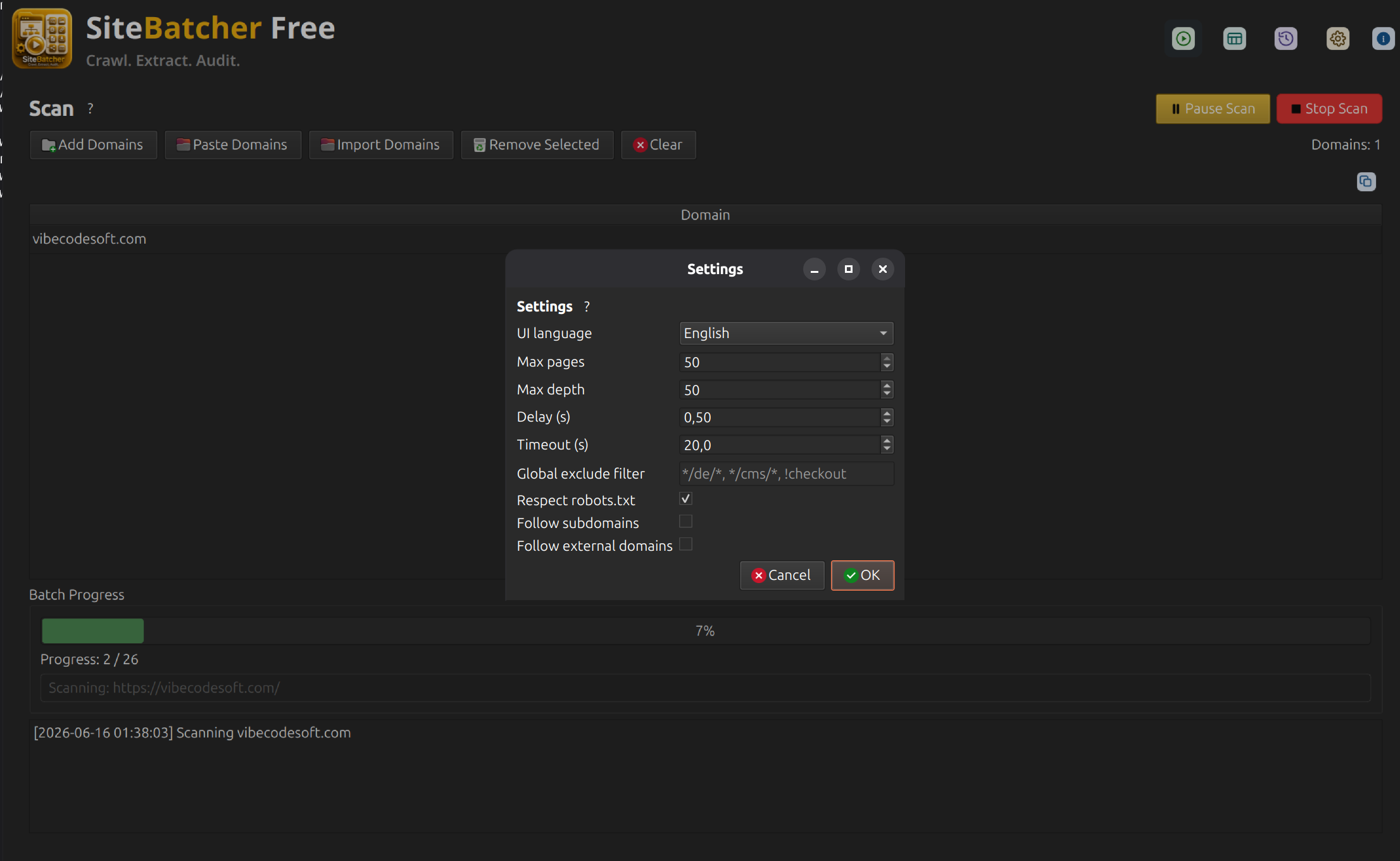The image size is (1400, 861).
Task: Enable Follow subdomains checkbox
Action: click(x=685, y=522)
